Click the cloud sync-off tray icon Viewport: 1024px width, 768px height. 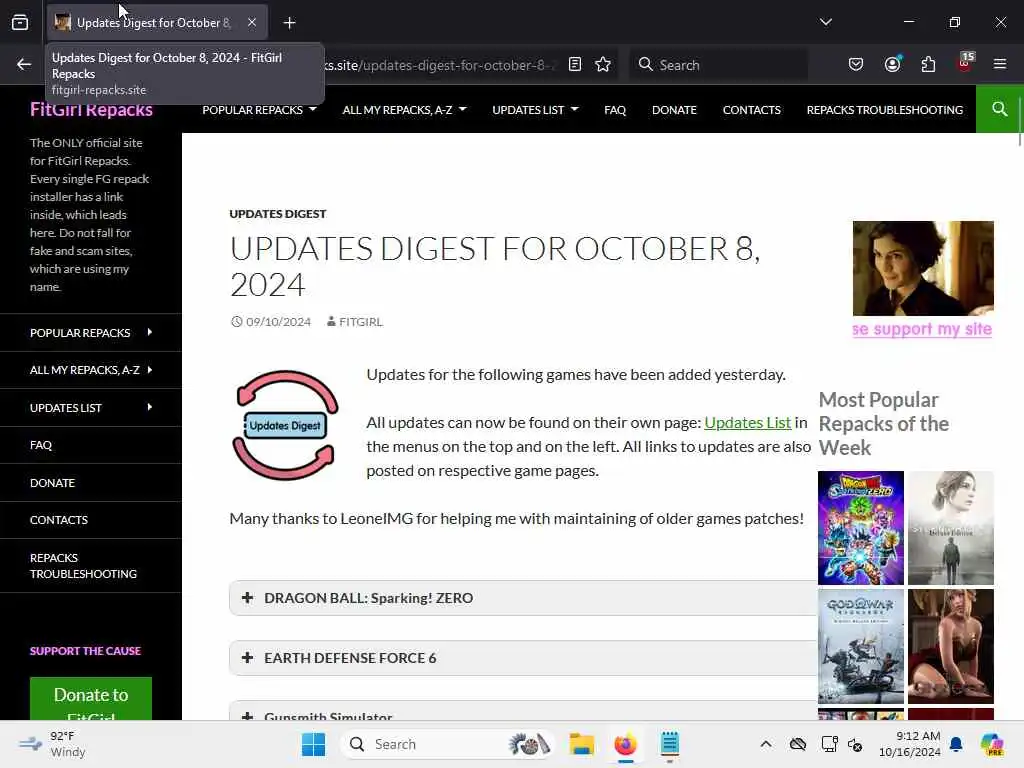pos(797,744)
